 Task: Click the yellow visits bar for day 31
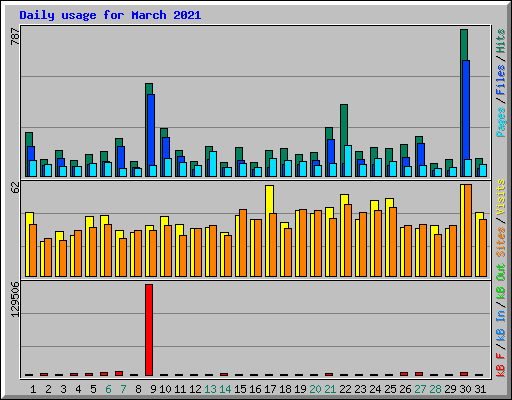[479, 216]
